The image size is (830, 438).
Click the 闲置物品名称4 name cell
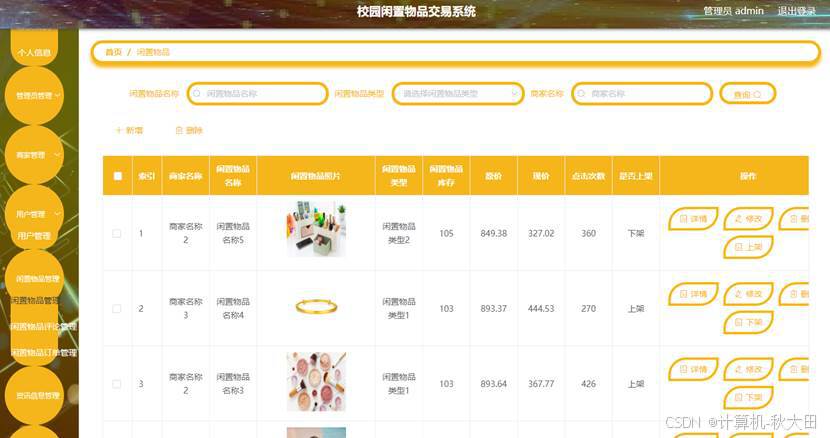233,308
